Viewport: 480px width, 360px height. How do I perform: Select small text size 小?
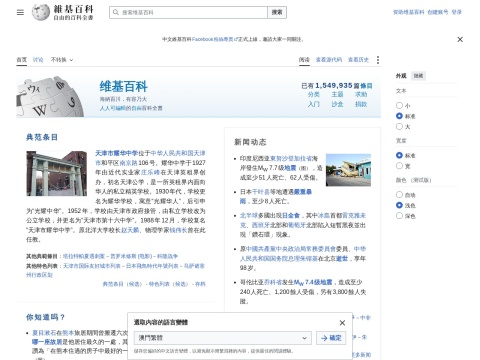point(399,105)
